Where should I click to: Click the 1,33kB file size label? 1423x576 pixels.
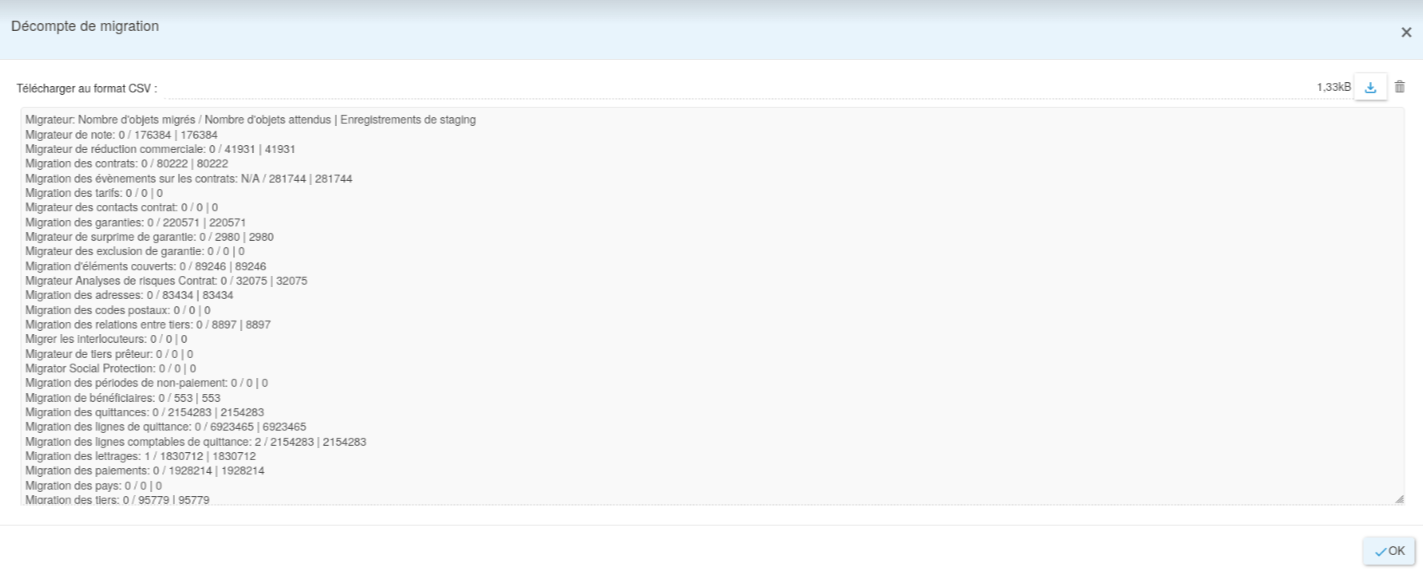[x=1333, y=88]
